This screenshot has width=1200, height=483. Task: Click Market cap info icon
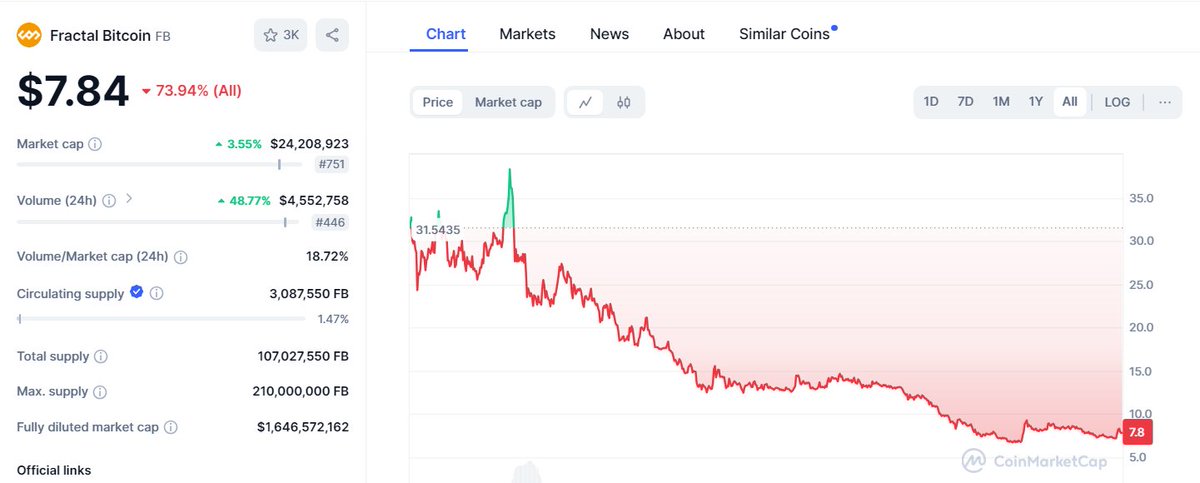click(x=95, y=144)
